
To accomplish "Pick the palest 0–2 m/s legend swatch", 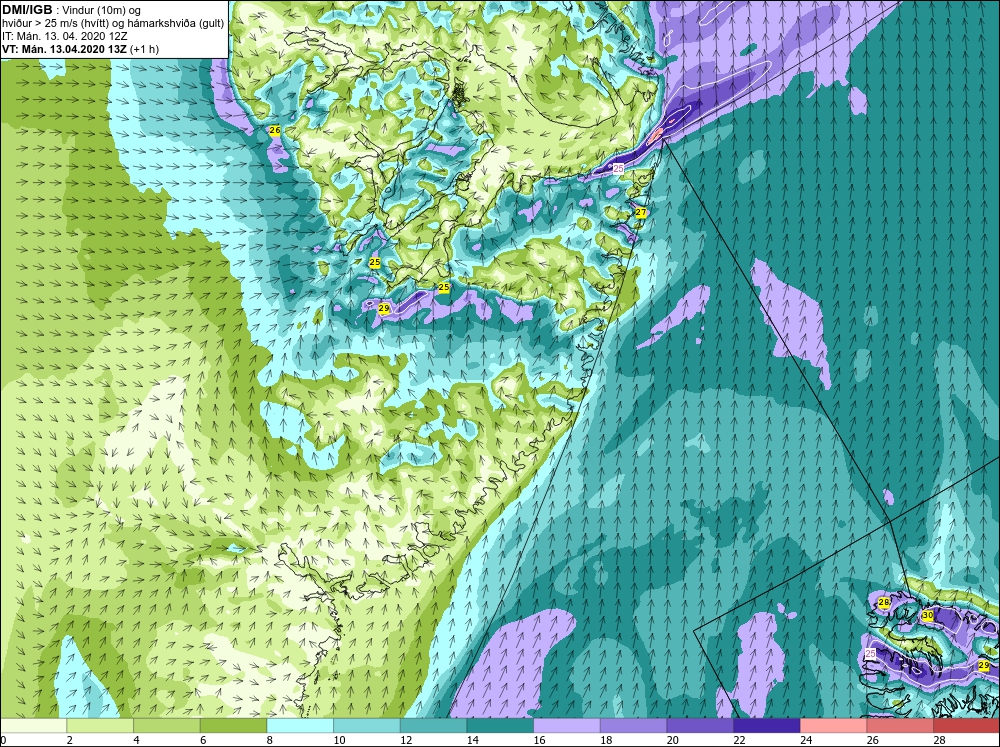I will pyautogui.click(x=33, y=725).
